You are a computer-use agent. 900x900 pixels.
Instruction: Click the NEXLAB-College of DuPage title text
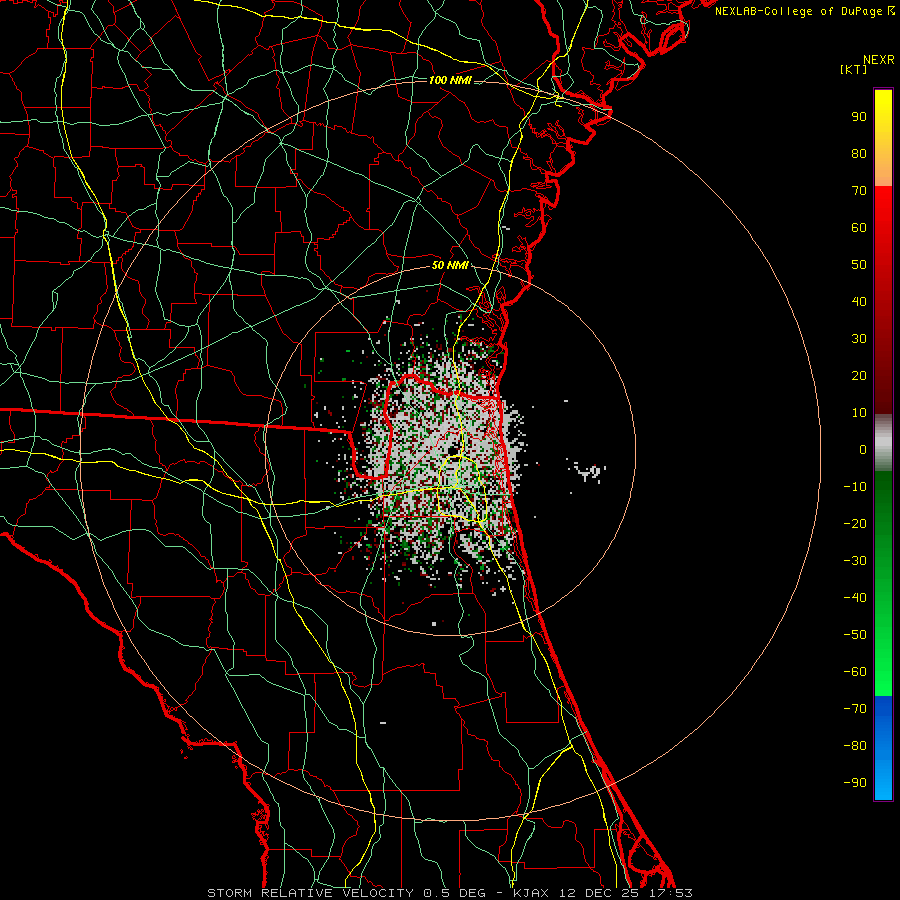coord(804,11)
